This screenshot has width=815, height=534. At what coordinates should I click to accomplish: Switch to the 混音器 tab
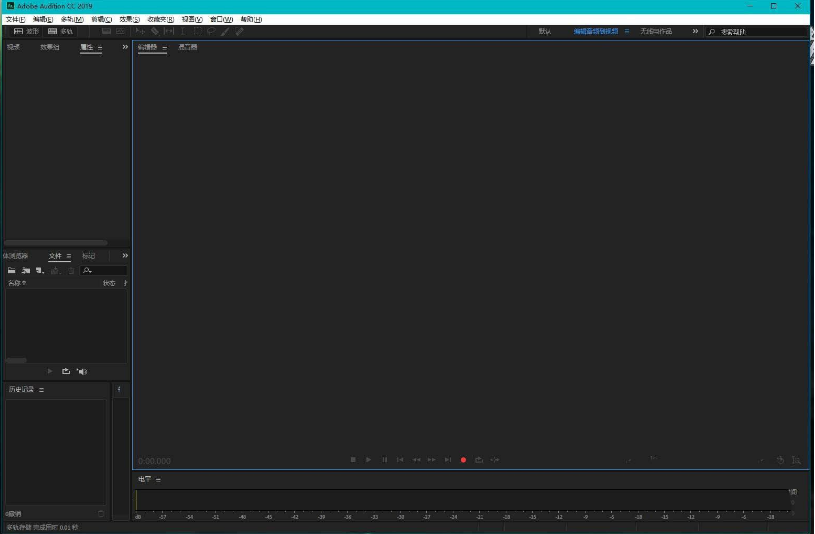(x=188, y=47)
